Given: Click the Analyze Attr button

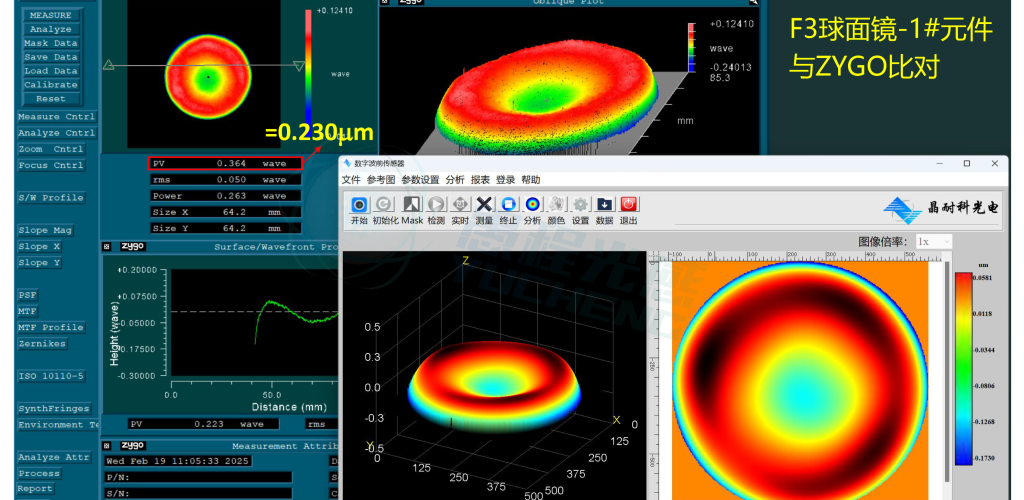Looking at the screenshot, I should pos(54,458).
